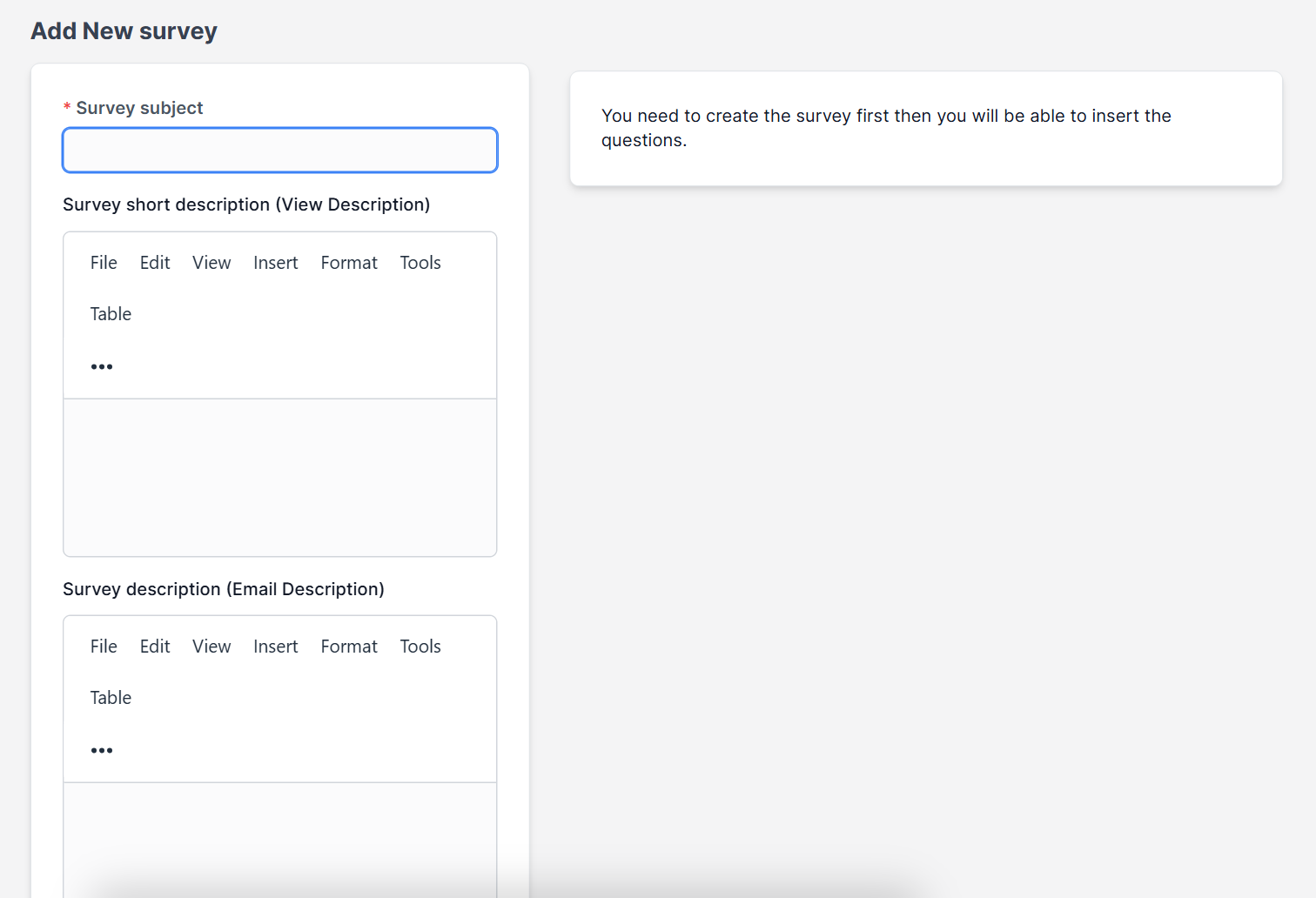Click the 'Survey short description (View Description)' label
Image resolution: width=1316 pixels, height=898 pixels.
246,204
